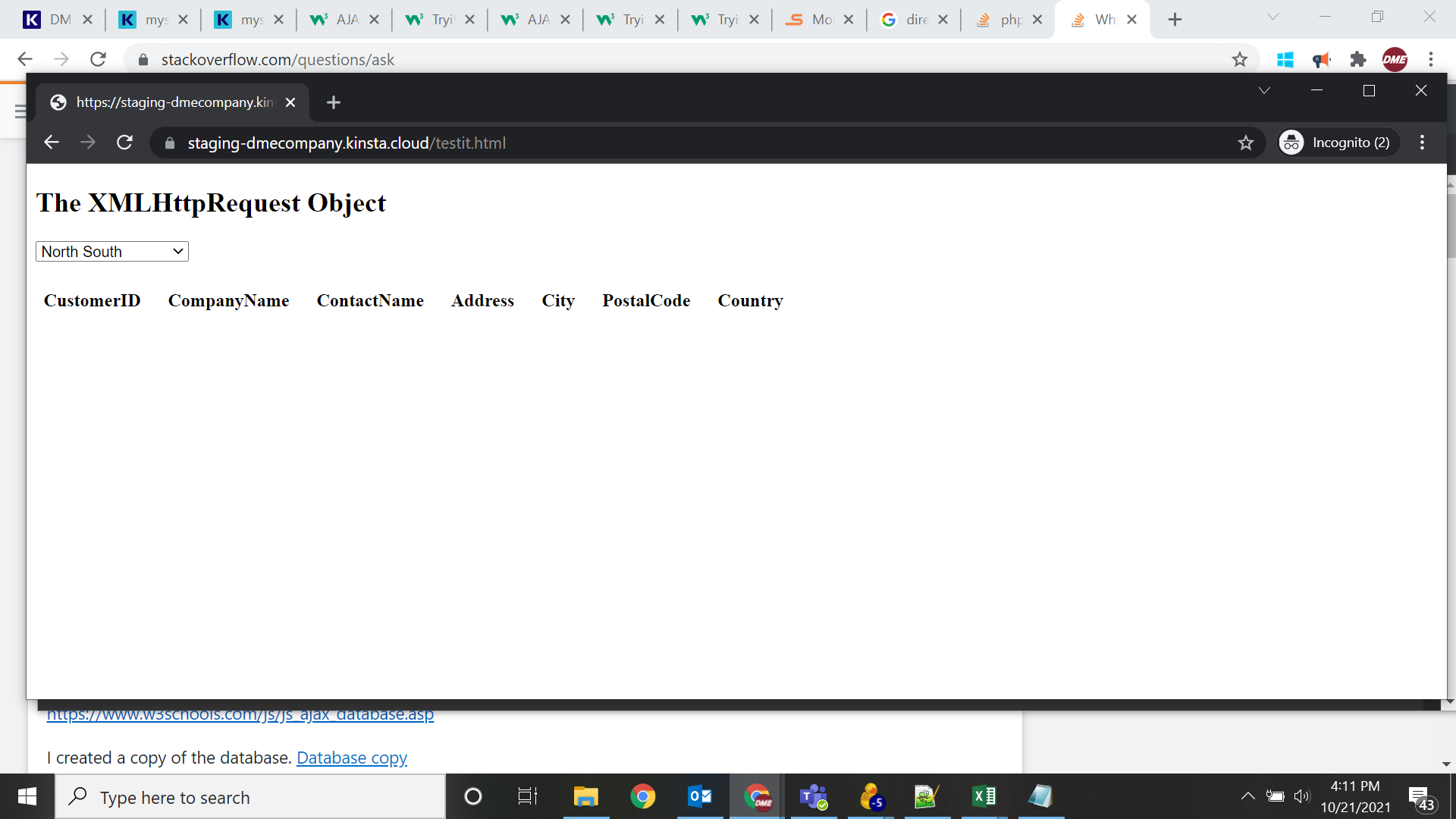Click the browser menu icon in incognito window
The image size is (1456, 819).
[1421, 142]
